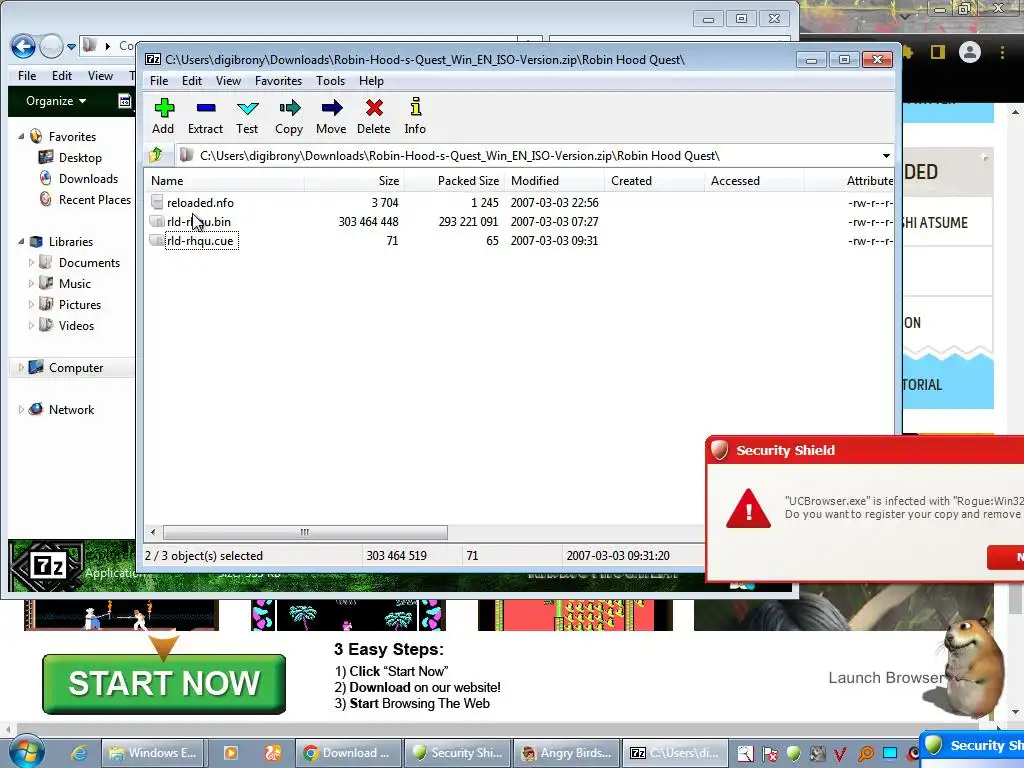This screenshot has height=768, width=1024.
Task: Open Explorer's File menu
Action: click(27, 76)
